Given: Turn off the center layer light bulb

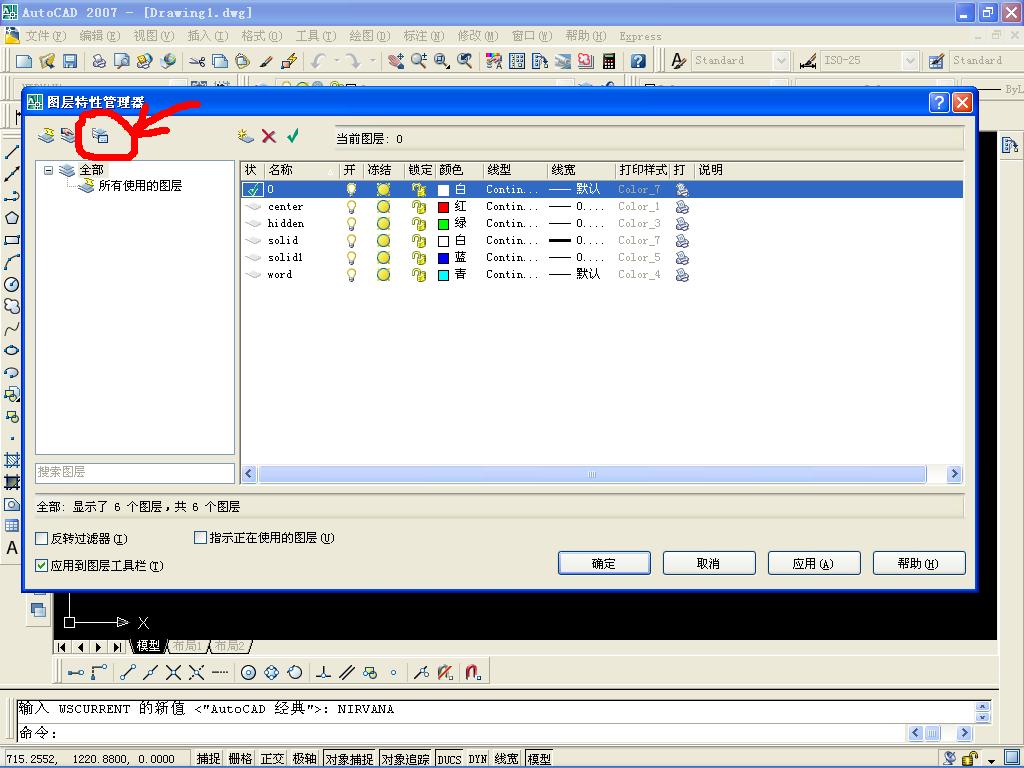Looking at the screenshot, I should point(351,207).
